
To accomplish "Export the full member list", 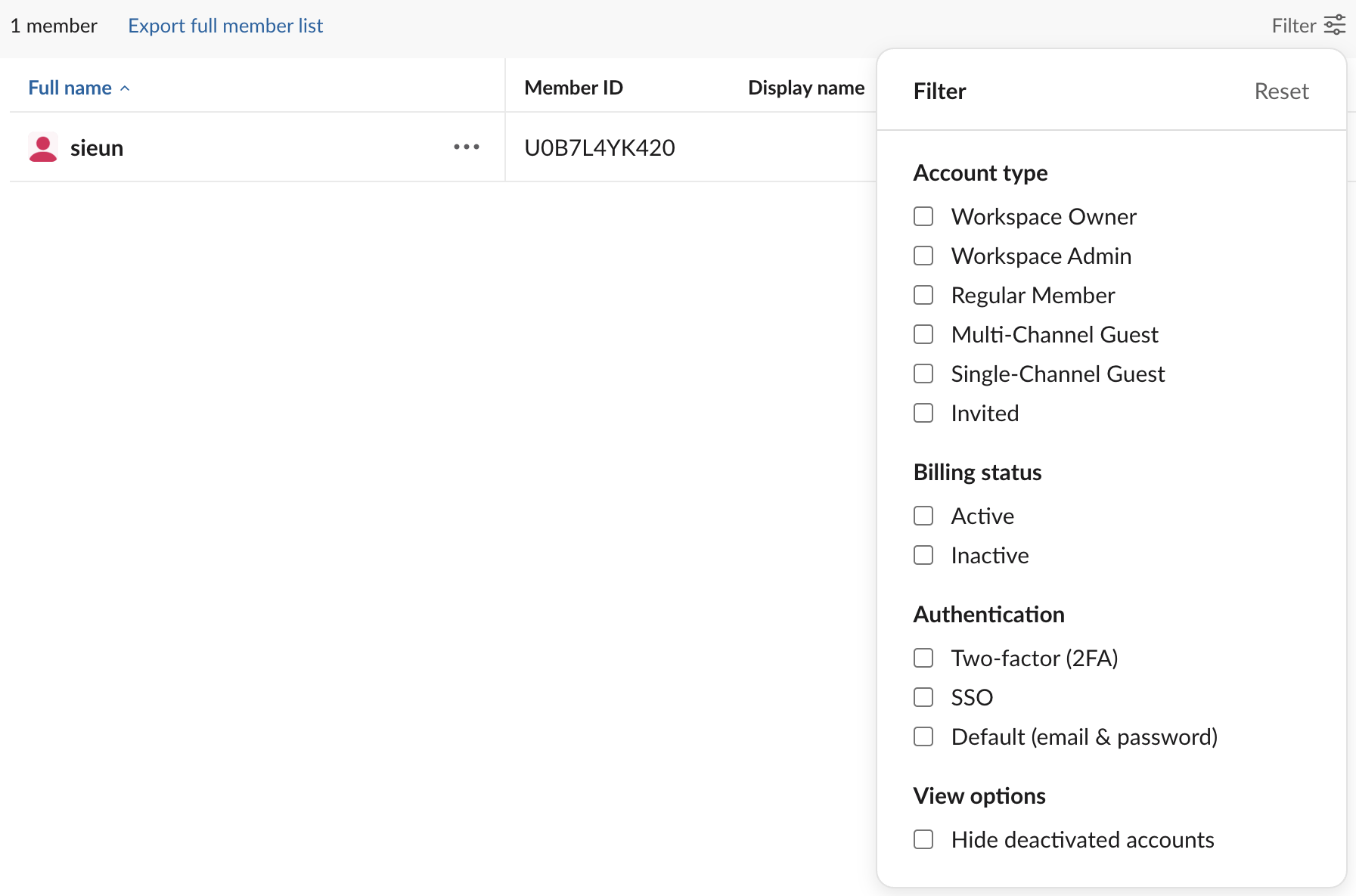I will [225, 26].
